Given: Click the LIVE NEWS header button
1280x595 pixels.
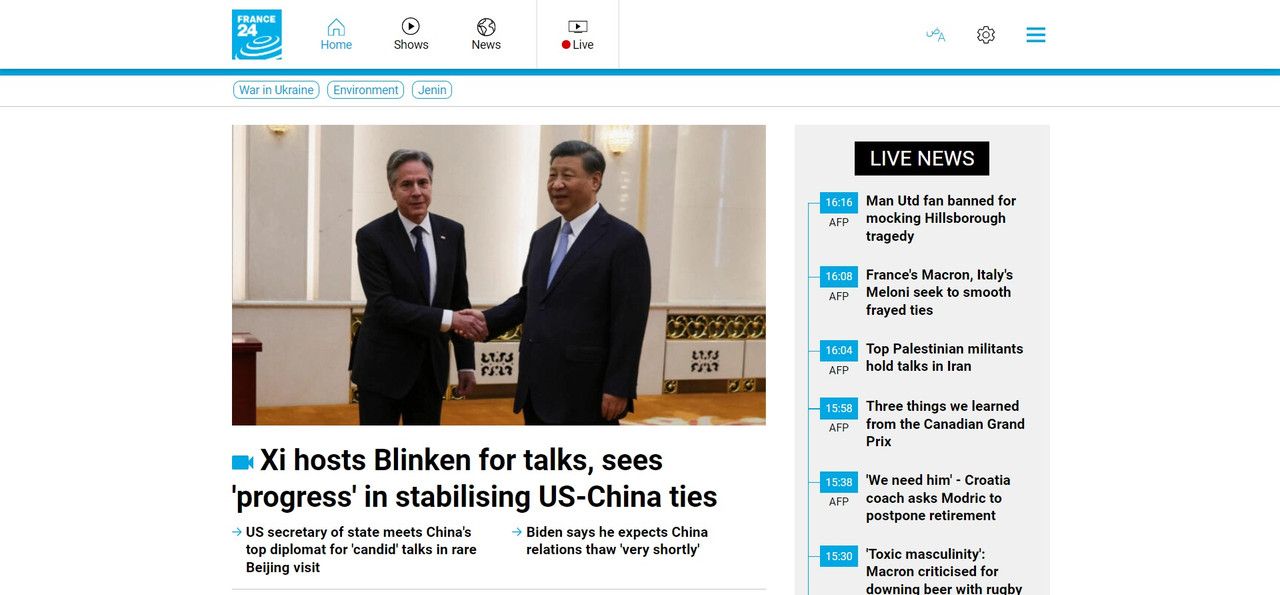Looking at the screenshot, I should [x=922, y=158].
